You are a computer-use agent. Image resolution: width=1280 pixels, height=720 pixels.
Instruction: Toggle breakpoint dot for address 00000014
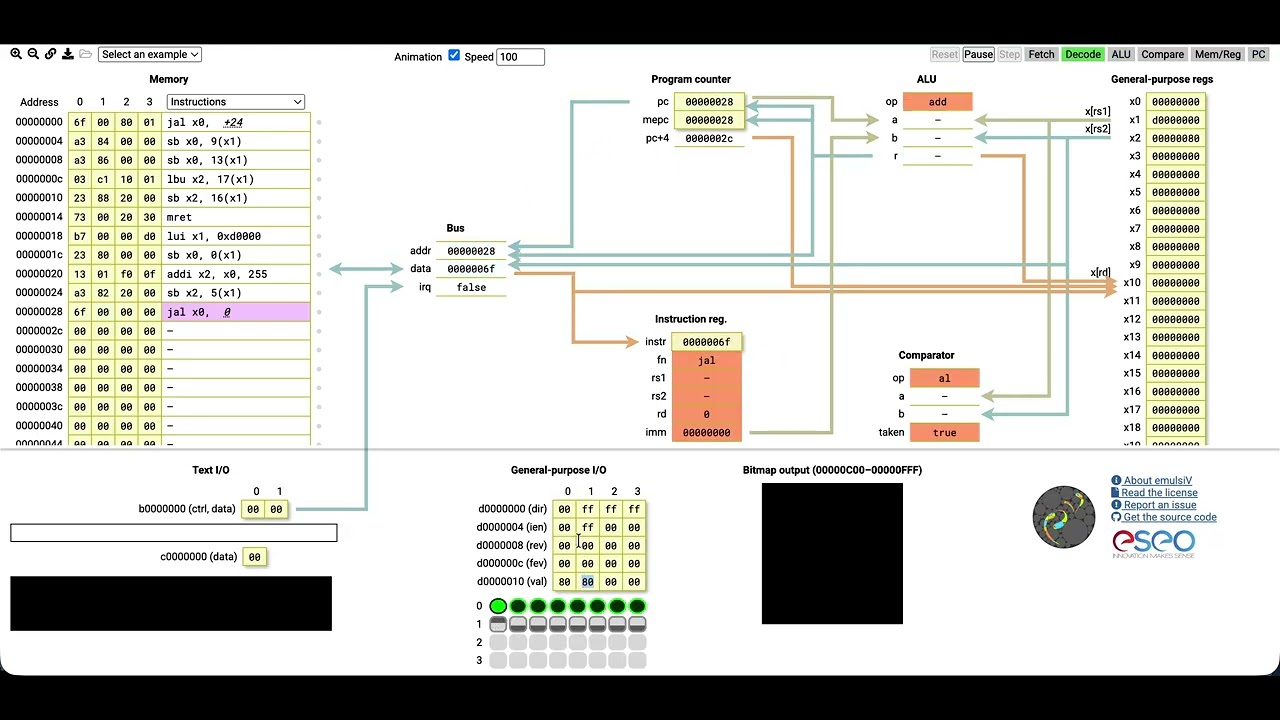coord(319,217)
